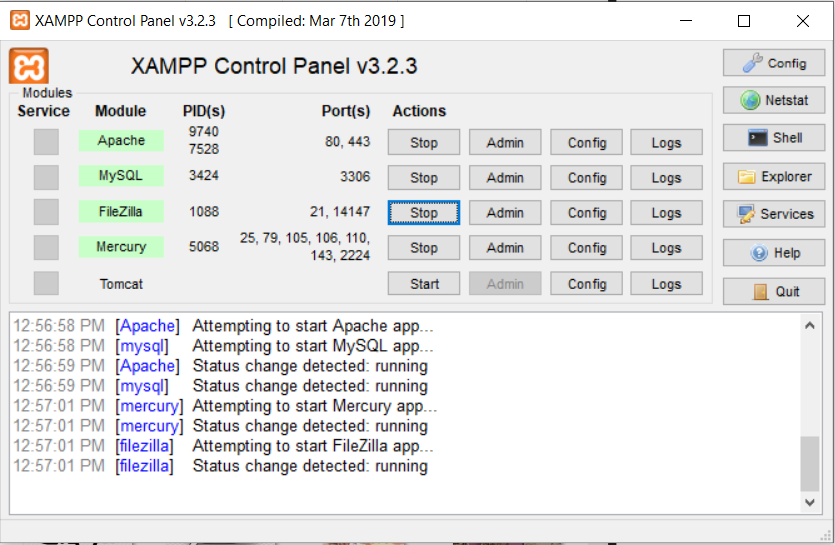Open Services with the services icon

[774, 214]
